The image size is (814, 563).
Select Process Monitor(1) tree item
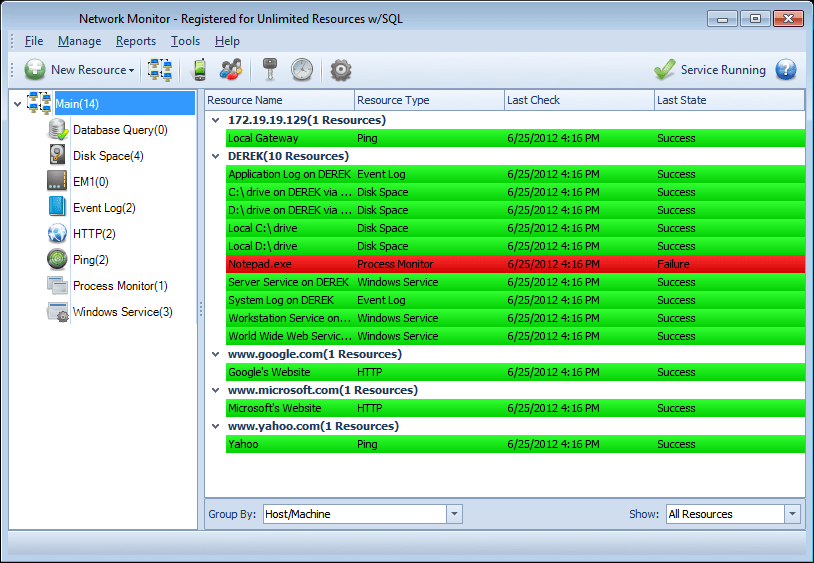tap(120, 285)
